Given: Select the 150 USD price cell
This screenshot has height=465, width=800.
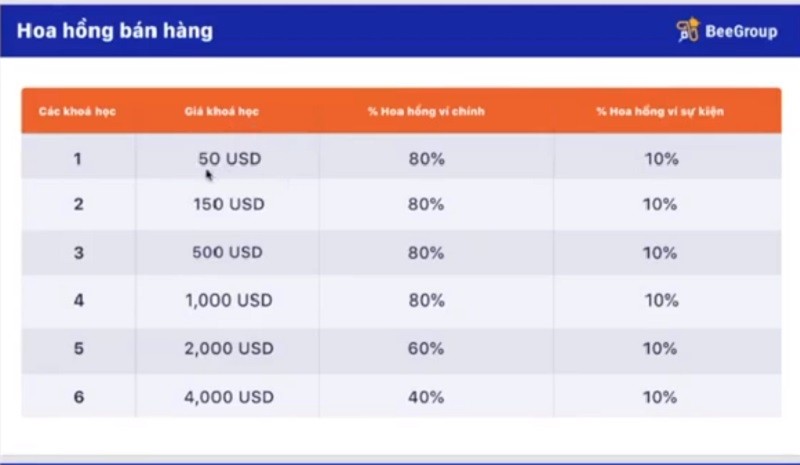Looking at the screenshot, I should click(229, 204).
